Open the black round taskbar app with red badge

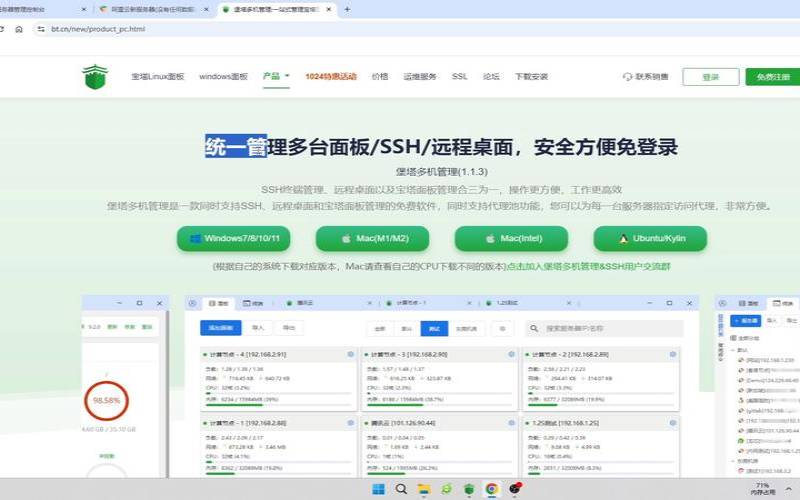[x=515, y=488]
